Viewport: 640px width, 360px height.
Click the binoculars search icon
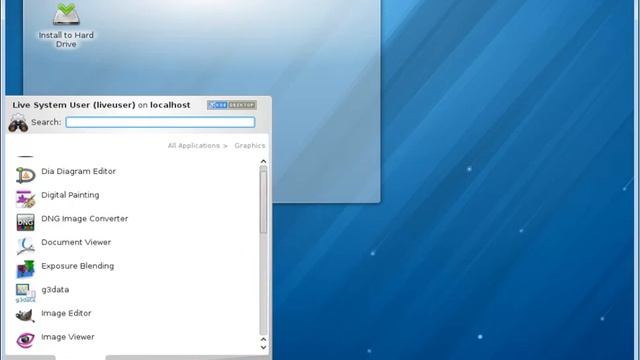(18, 123)
